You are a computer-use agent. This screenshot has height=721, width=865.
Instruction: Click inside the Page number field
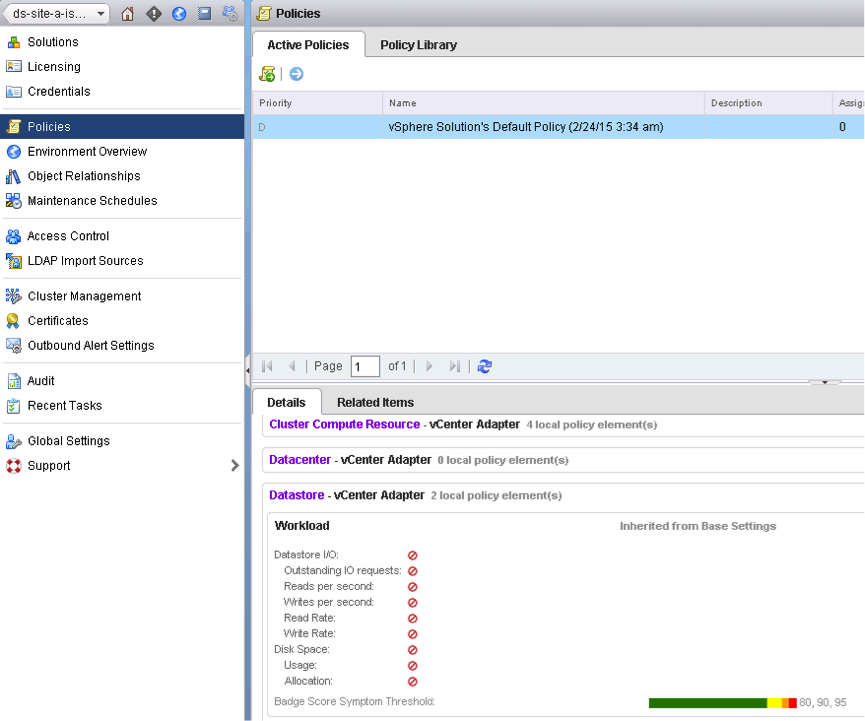366,366
